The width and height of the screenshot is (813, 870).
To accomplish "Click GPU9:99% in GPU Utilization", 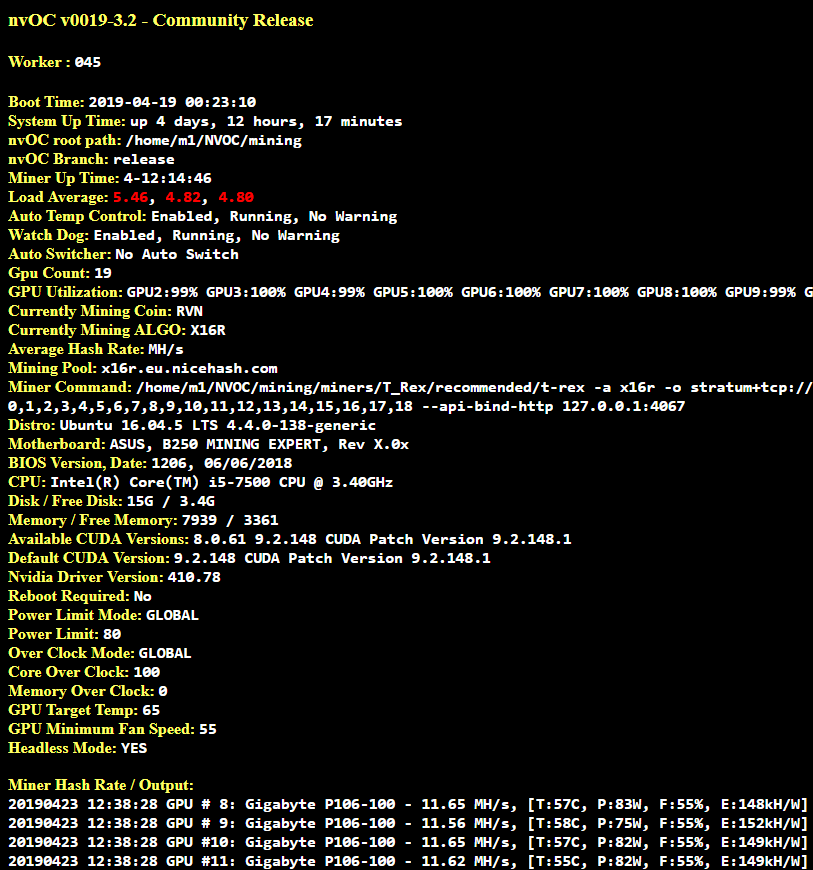I will coord(760,292).
